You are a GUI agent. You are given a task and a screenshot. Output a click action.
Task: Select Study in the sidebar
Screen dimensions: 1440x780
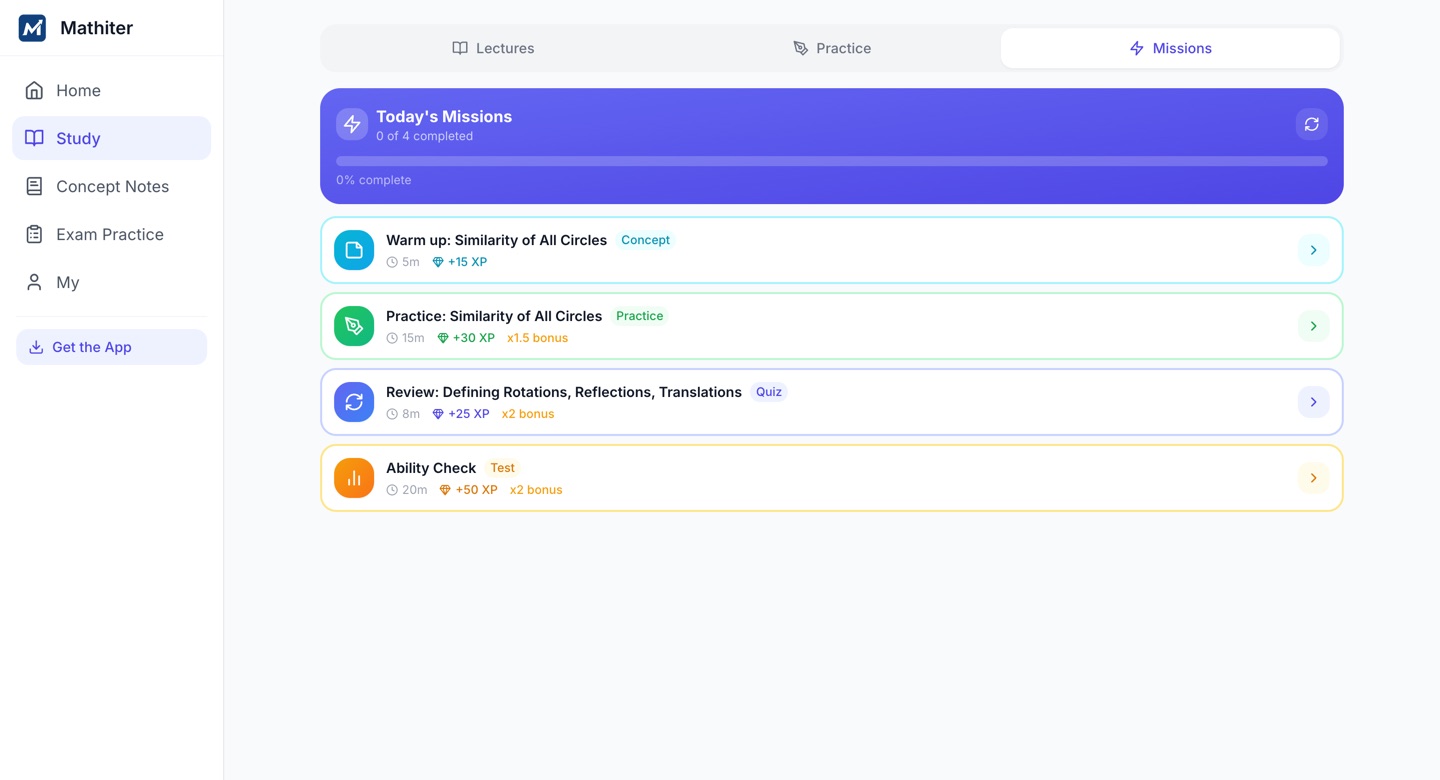111,138
